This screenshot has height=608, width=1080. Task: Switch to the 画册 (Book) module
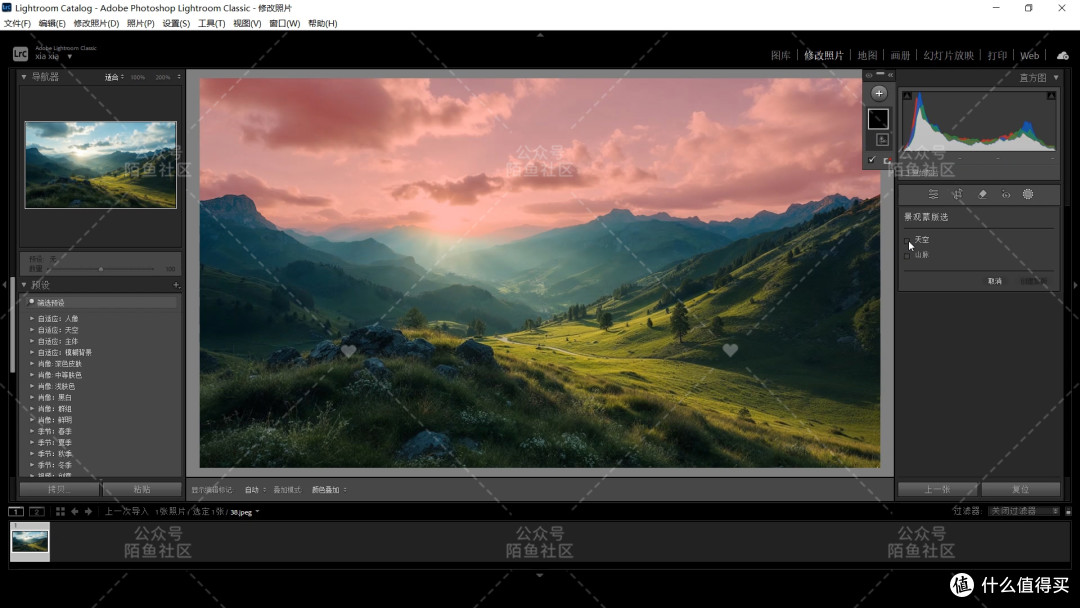[x=900, y=55]
